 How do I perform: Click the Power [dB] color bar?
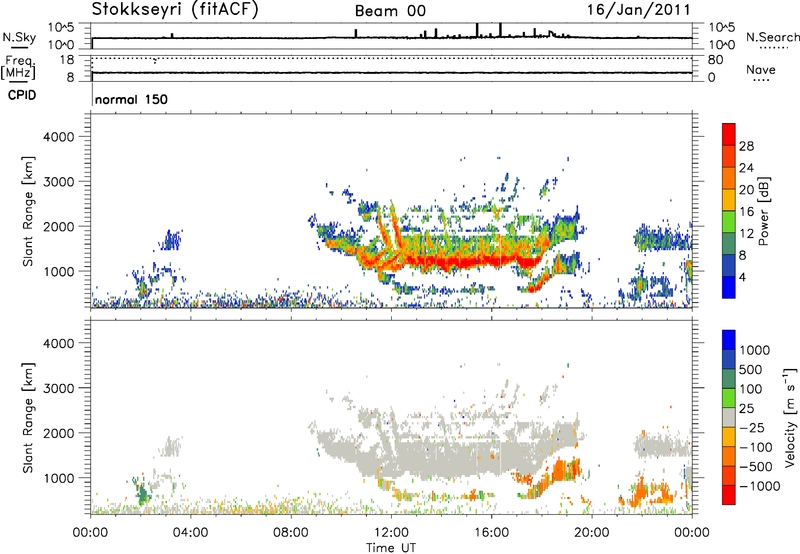pyautogui.click(x=729, y=211)
